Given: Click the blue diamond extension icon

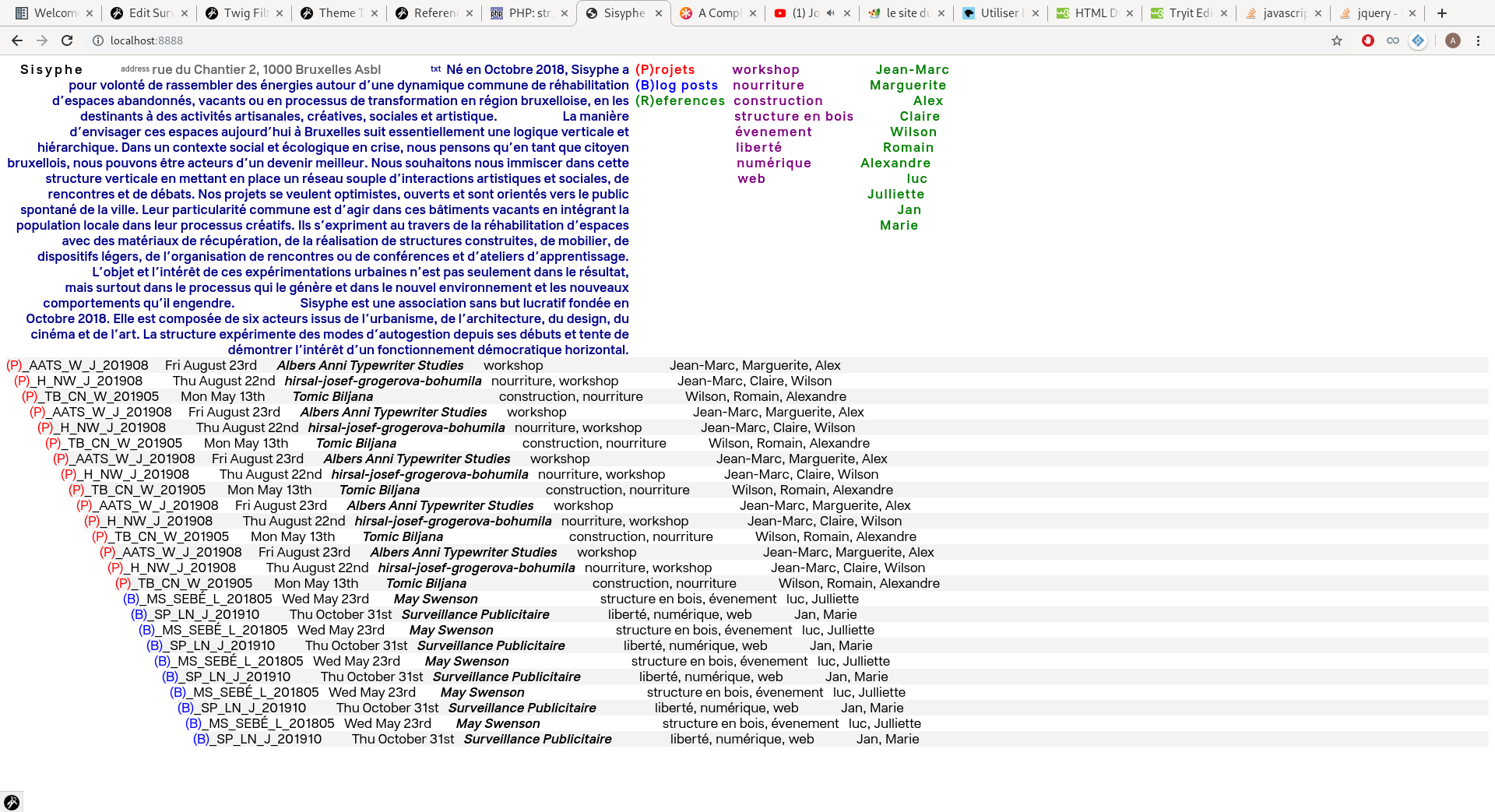Looking at the screenshot, I should click(1418, 40).
